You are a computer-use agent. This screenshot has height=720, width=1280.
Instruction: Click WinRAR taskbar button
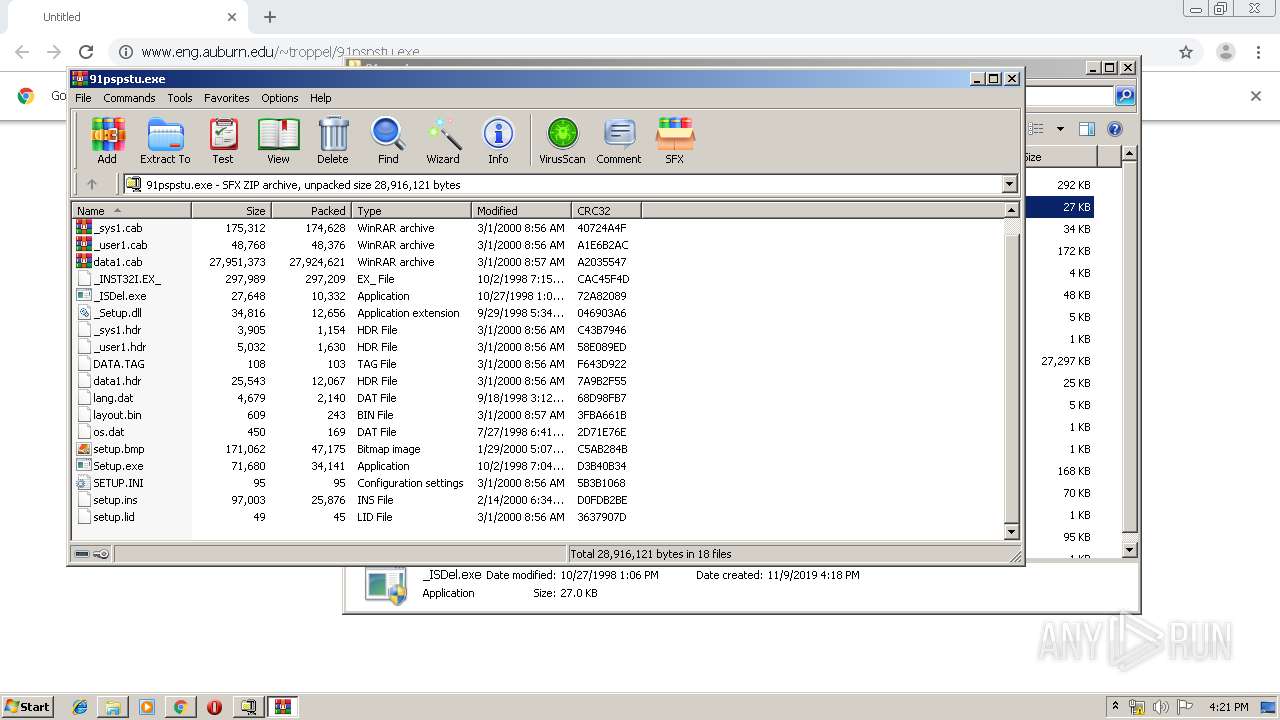pos(283,707)
